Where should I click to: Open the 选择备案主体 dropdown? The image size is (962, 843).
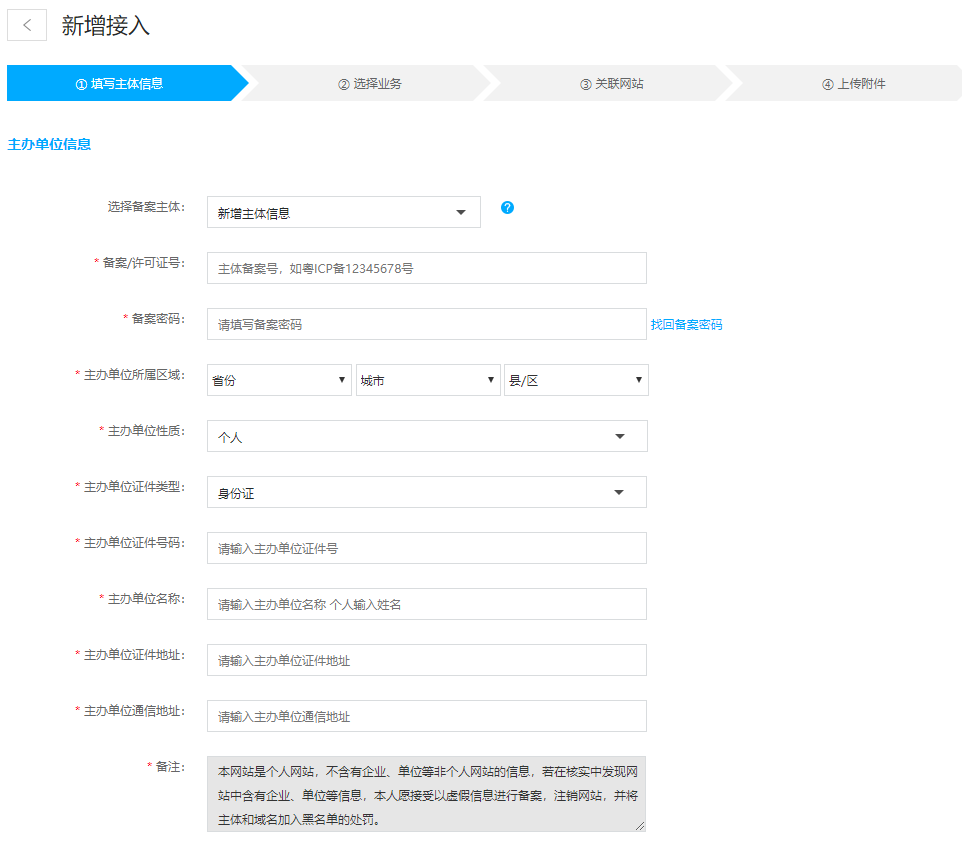(x=343, y=212)
